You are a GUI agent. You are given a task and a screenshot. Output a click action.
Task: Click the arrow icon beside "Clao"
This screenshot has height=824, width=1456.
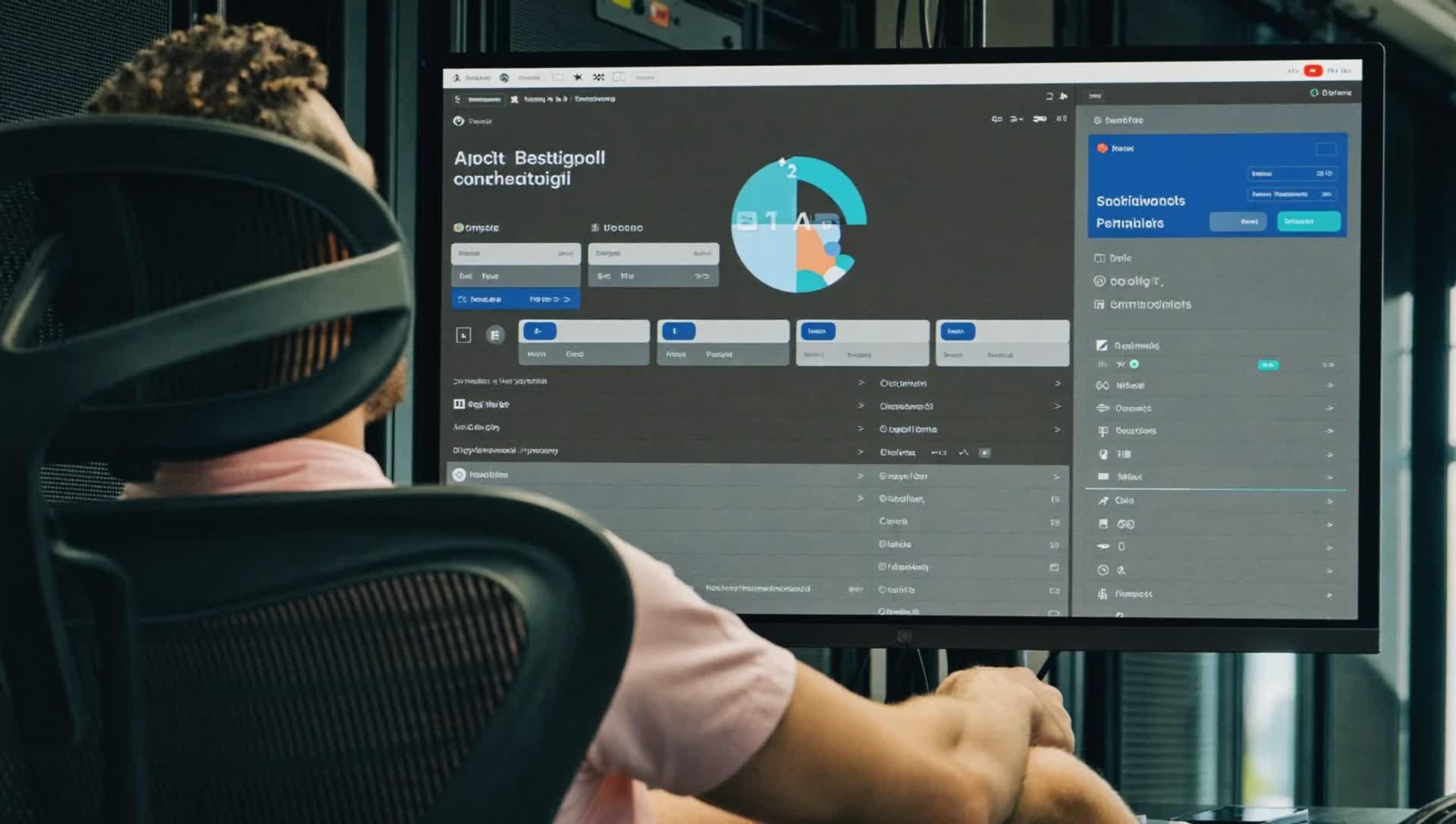[x=1103, y=501]
